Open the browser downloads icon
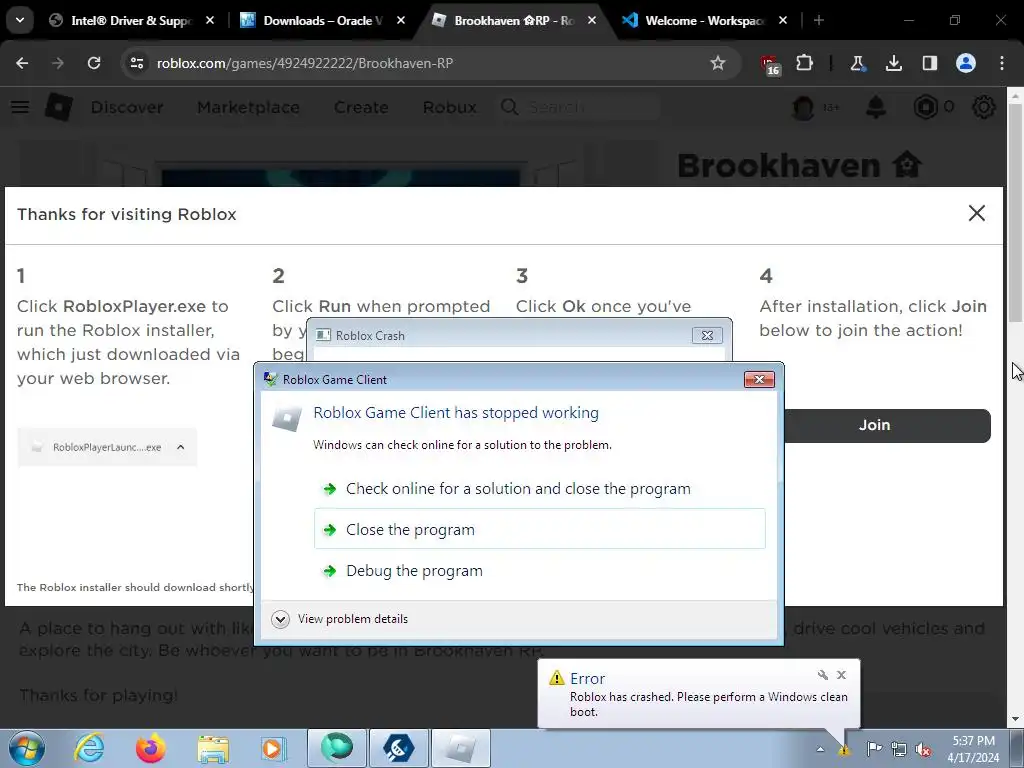The width and height of the screenshot is (1024, 768). click(x=893, y=63)
